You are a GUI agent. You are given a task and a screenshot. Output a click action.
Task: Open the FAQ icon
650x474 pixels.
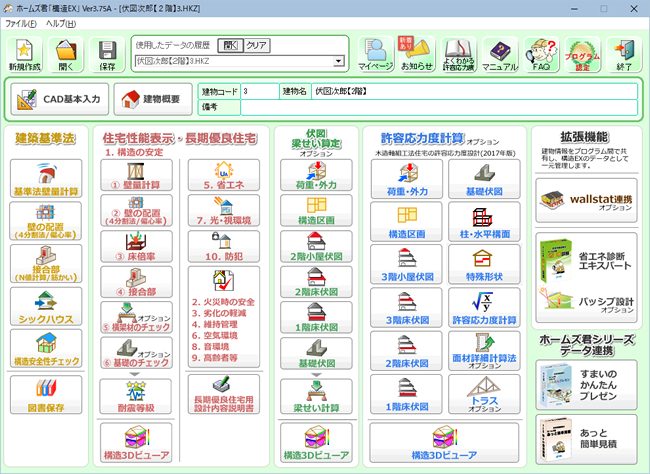[541, 54]
